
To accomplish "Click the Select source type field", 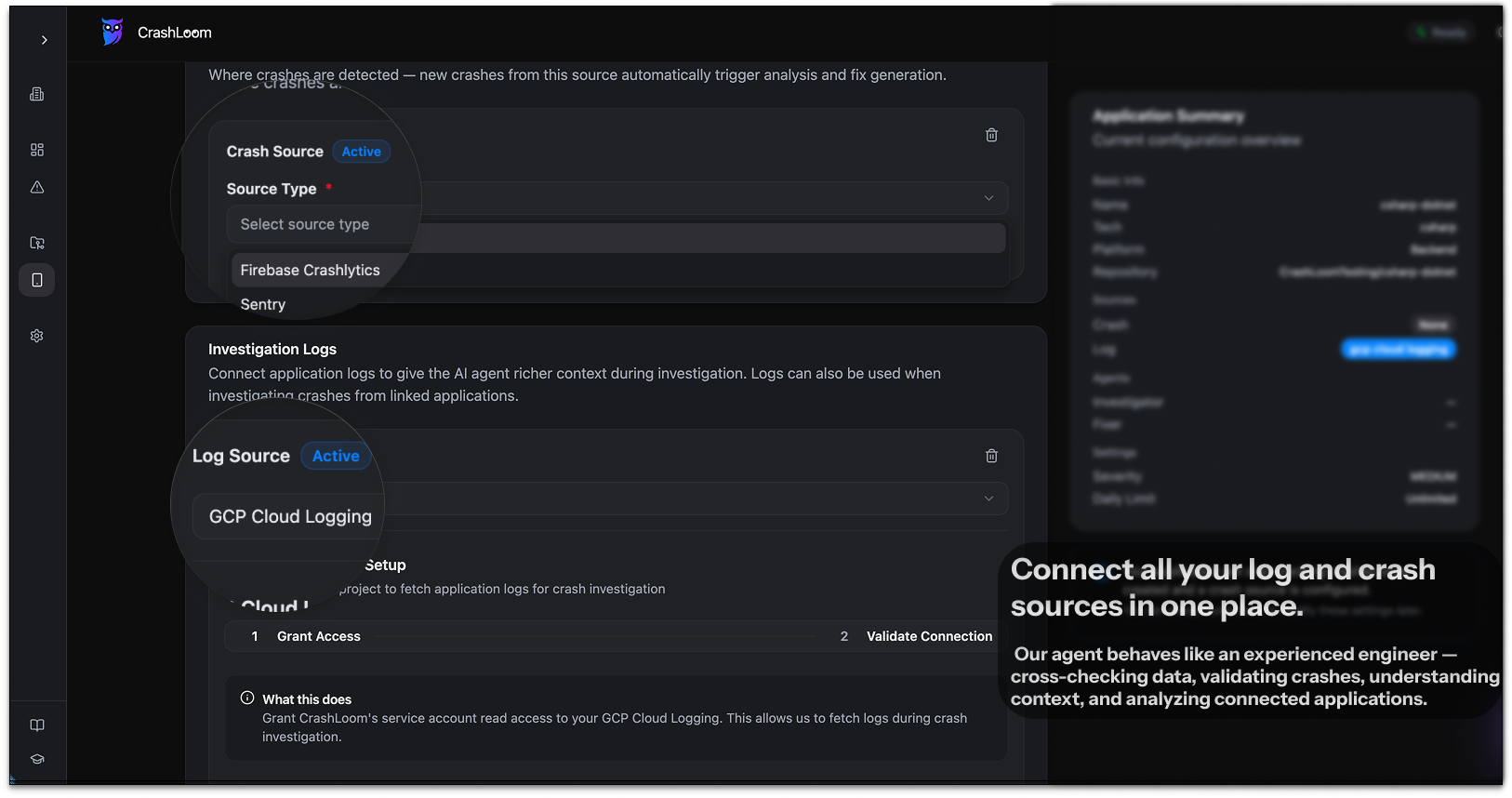I will (322, 224).
